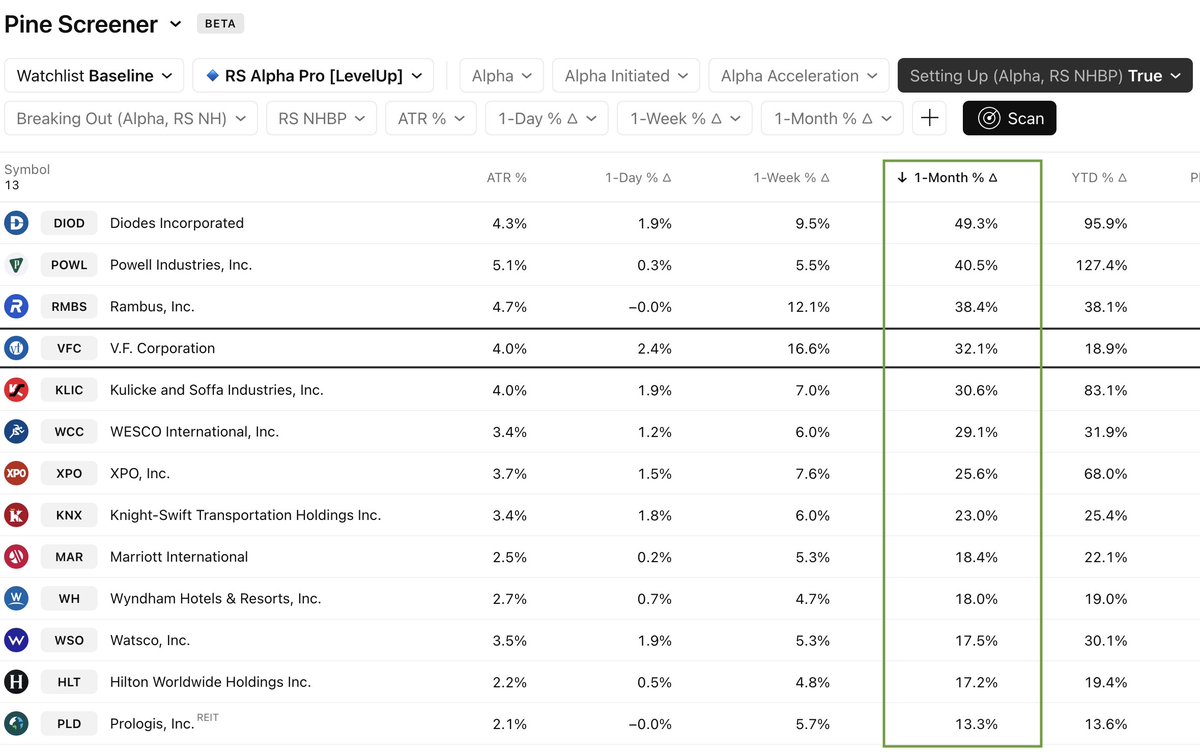1200x755 pixels.
Task: Sort by the Symbol column header
Action: [x=27, y=169]
